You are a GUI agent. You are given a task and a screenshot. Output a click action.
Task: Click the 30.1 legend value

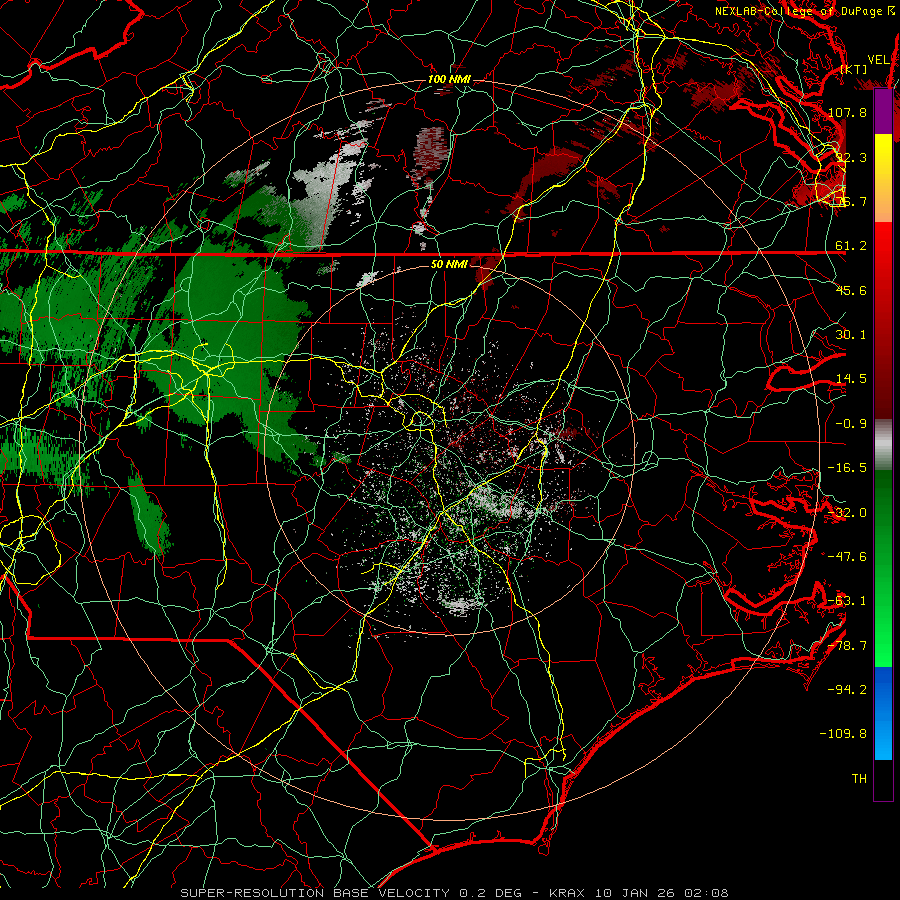click(x=851, y=335)
